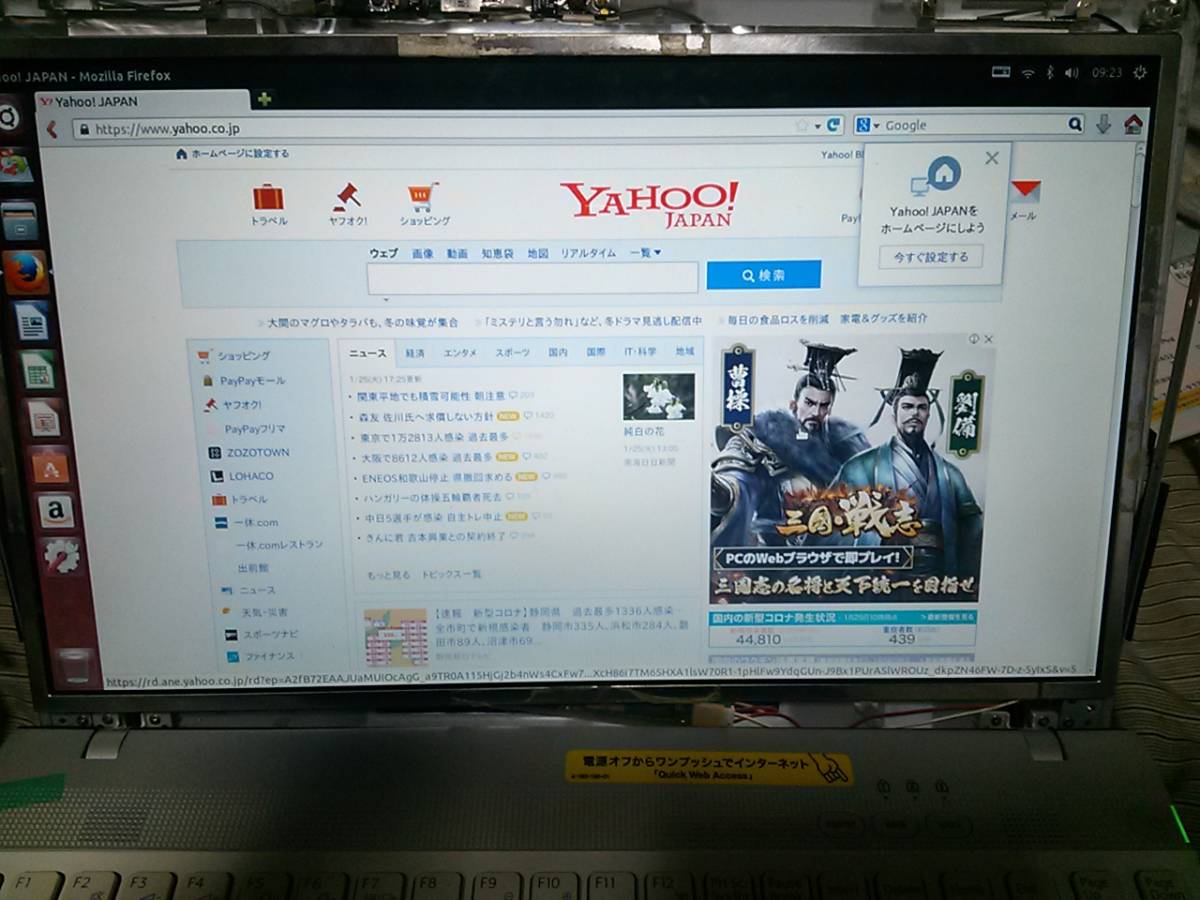Open the system power cog menu
Image resolution: width=1200 pixels, height=900 pixels.
(1140, 73)
